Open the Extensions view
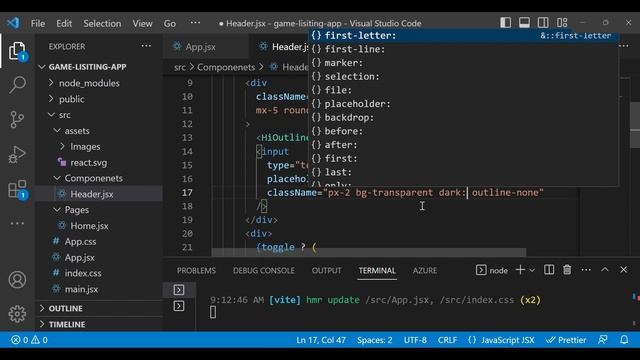Screen dimensions: 640x360 click(x=18, y=189)
